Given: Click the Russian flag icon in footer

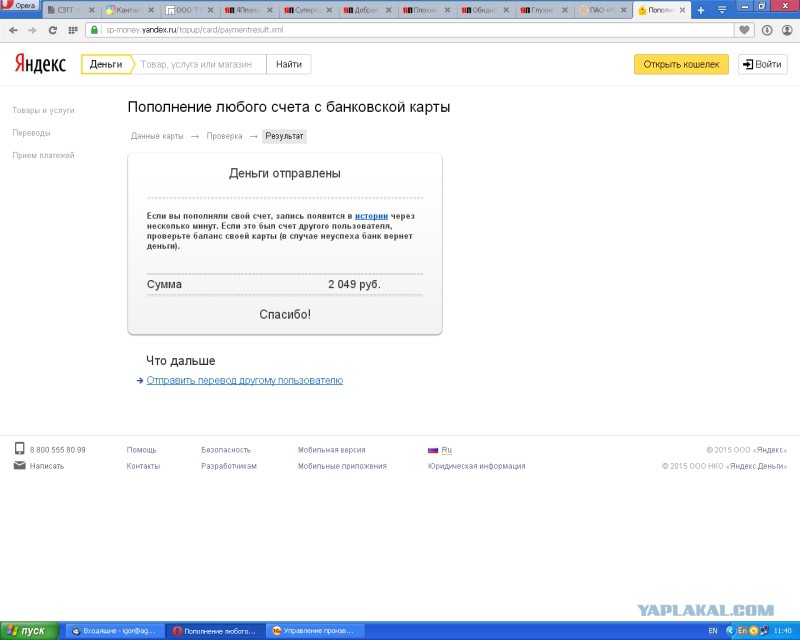Looking at the screenshot, I should click(x=433, y=450).
